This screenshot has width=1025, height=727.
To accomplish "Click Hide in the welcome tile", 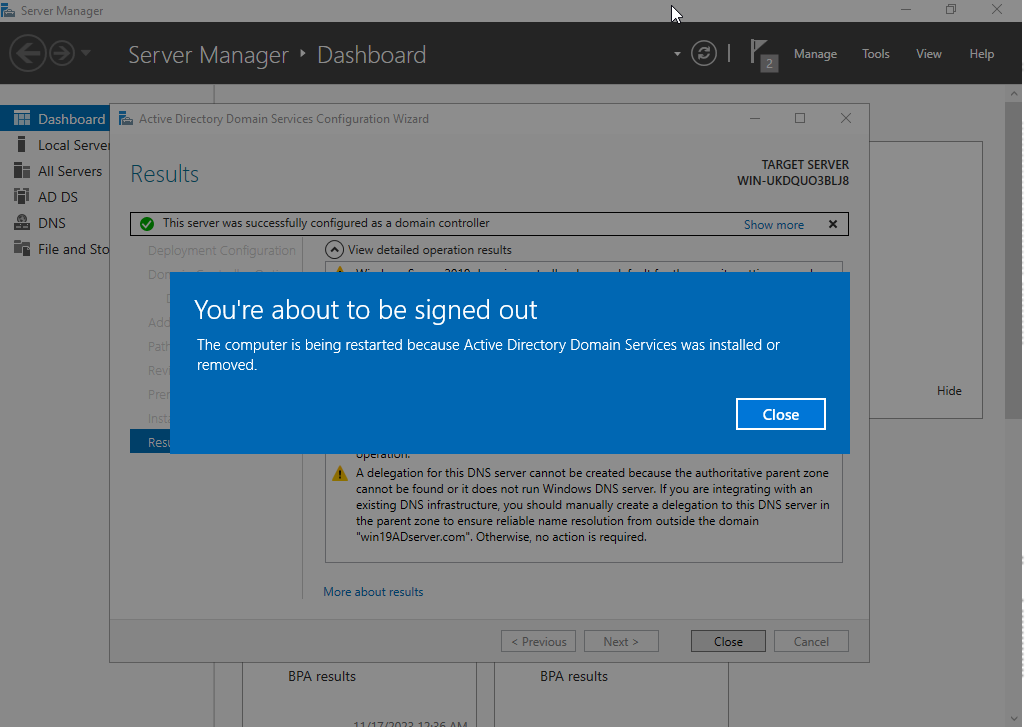I will pyautogui.click(x=949, y=390).
